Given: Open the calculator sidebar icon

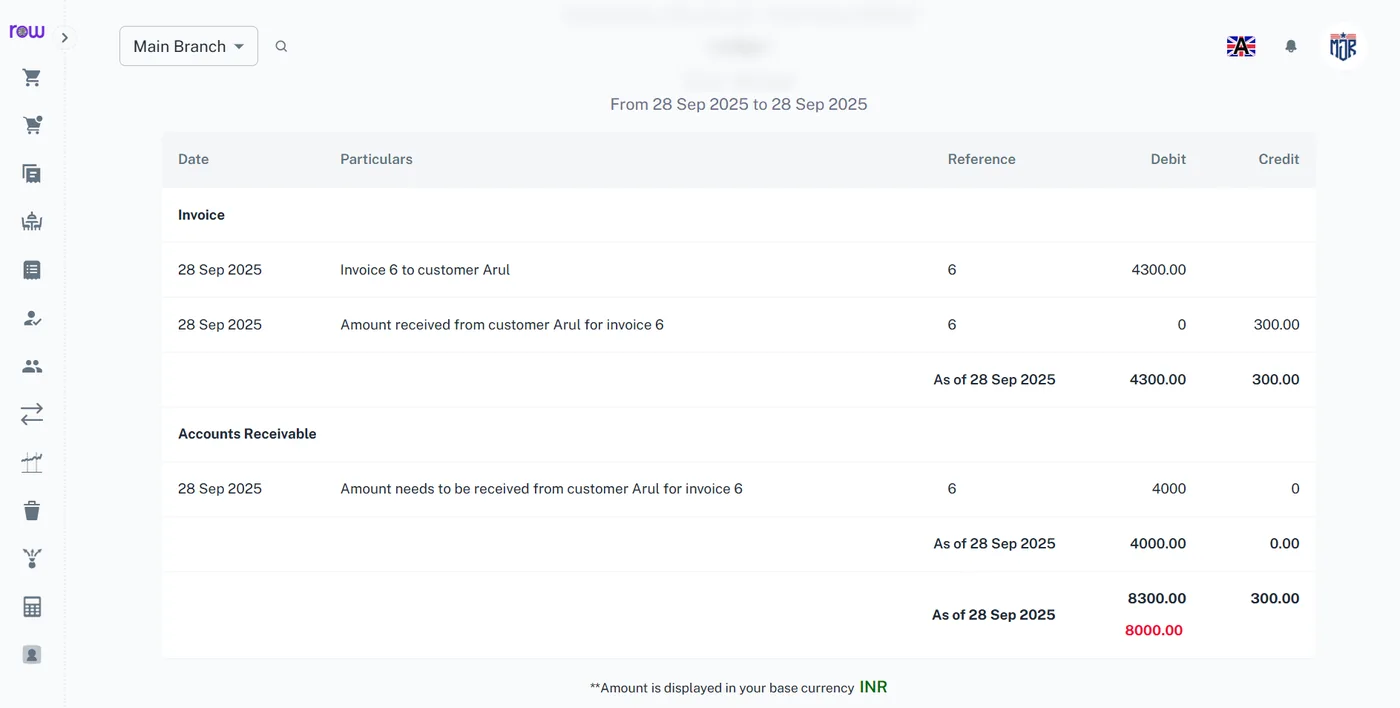Looking at the screenshot, I should click(x=32, y=607).
